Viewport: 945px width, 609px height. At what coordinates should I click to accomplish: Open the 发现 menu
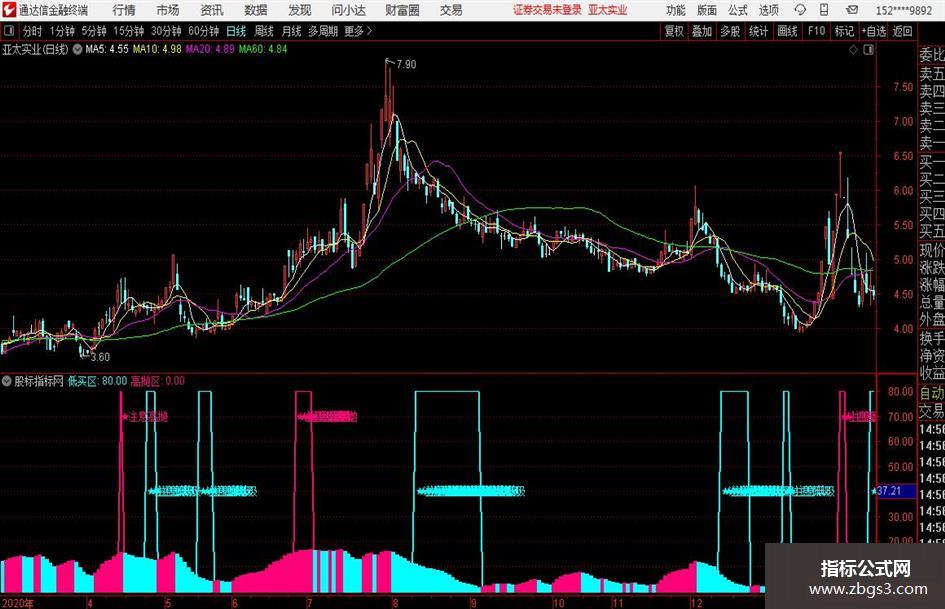point(300,10)
